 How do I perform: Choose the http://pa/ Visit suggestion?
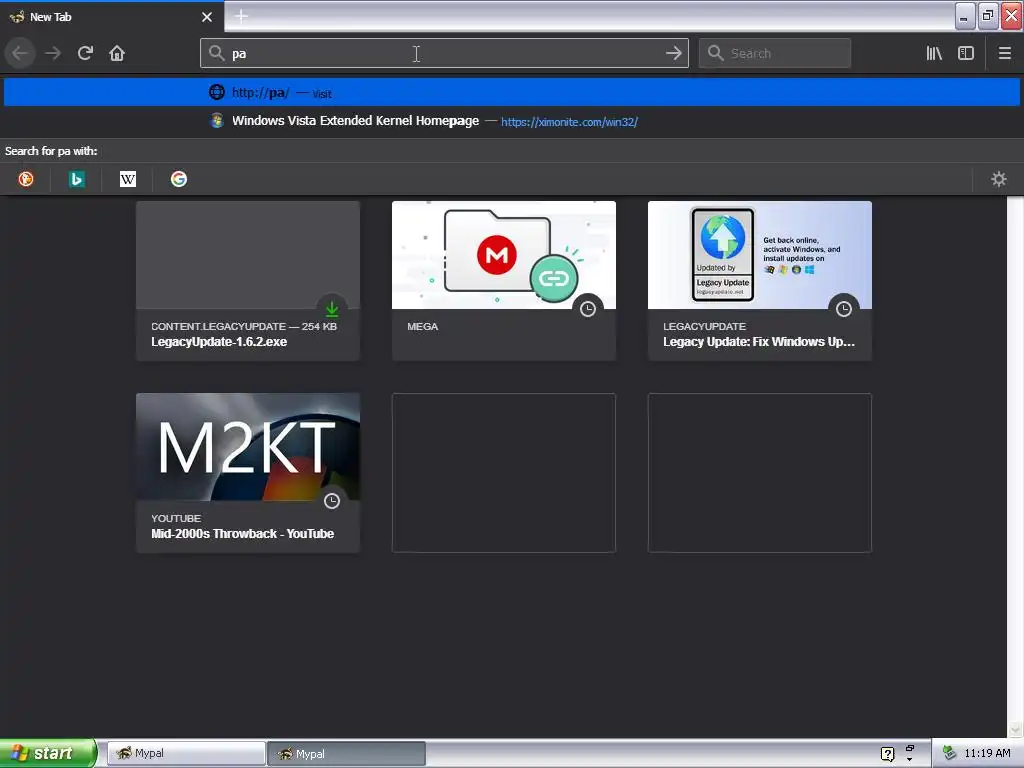[512, 92]
